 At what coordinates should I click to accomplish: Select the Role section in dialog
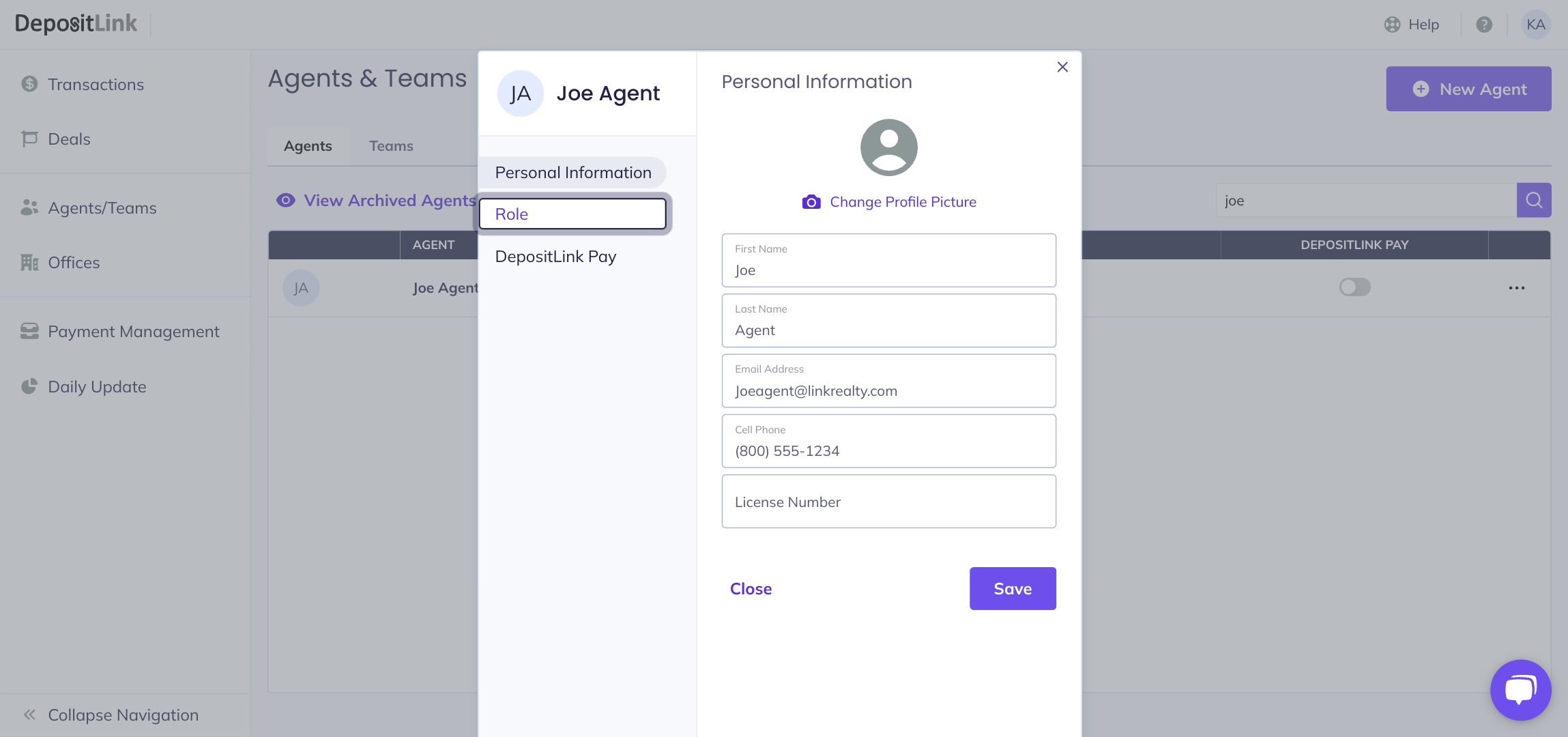tap(572, 214)
